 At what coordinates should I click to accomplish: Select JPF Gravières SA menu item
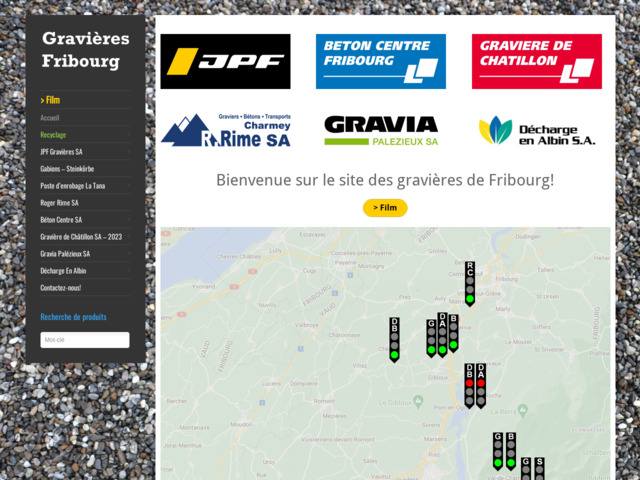(61, 152)
